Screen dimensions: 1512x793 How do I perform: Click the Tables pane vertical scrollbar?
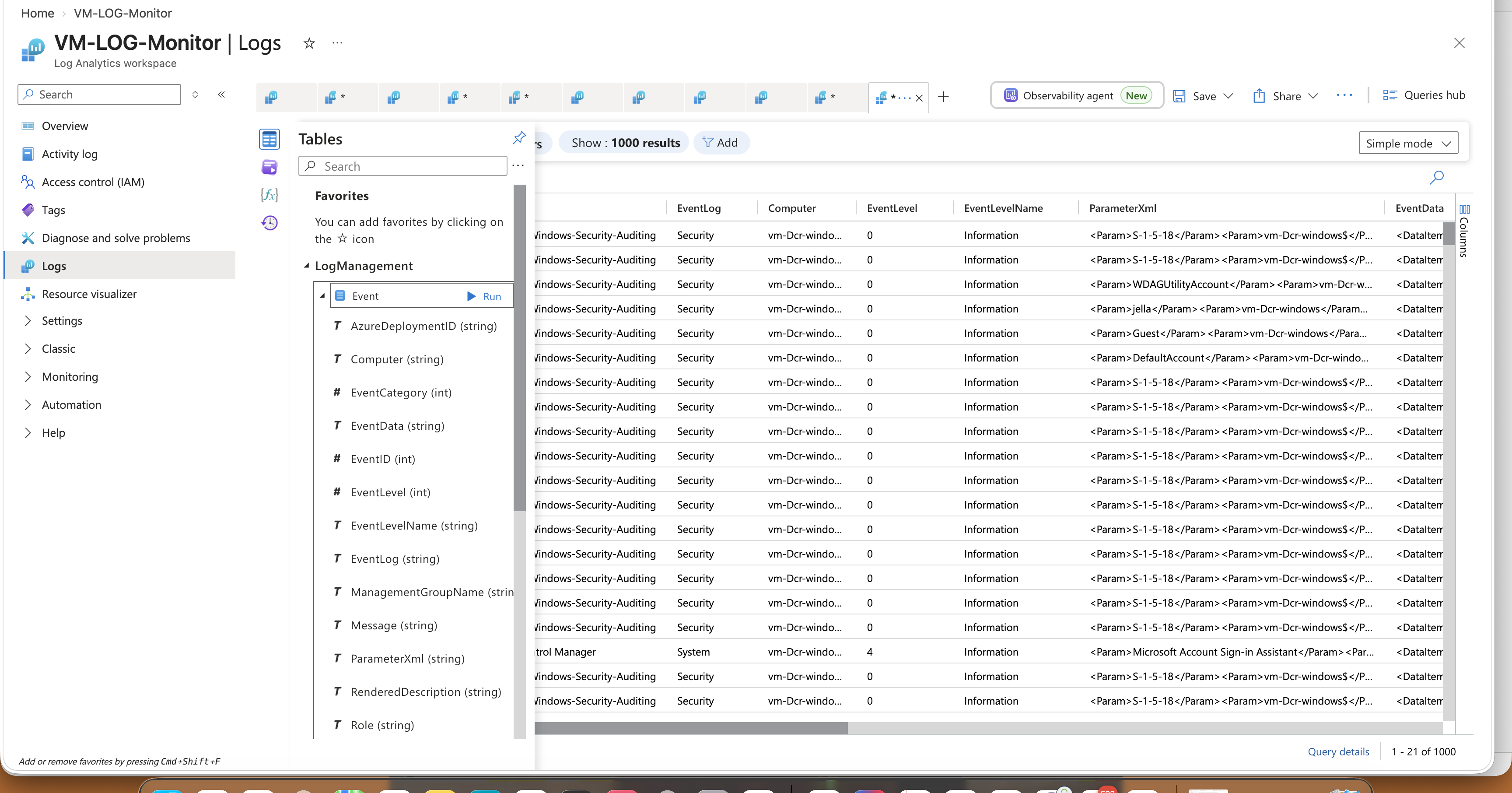[x=519, y=348]
